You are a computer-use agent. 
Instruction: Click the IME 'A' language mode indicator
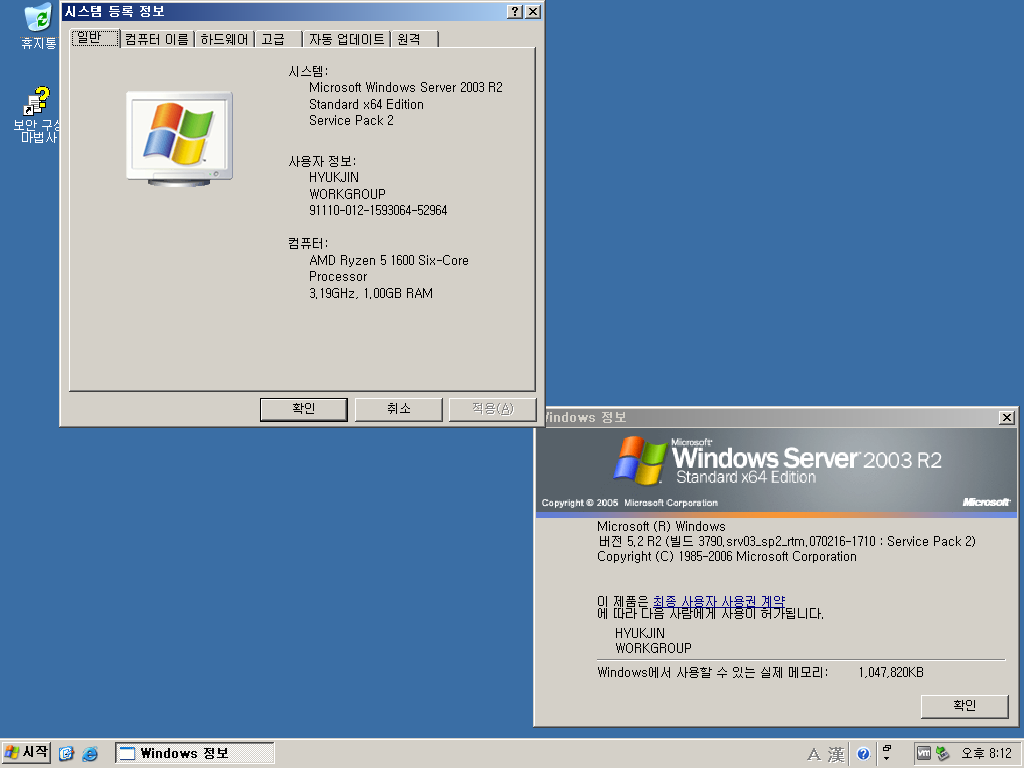(814, 755)
